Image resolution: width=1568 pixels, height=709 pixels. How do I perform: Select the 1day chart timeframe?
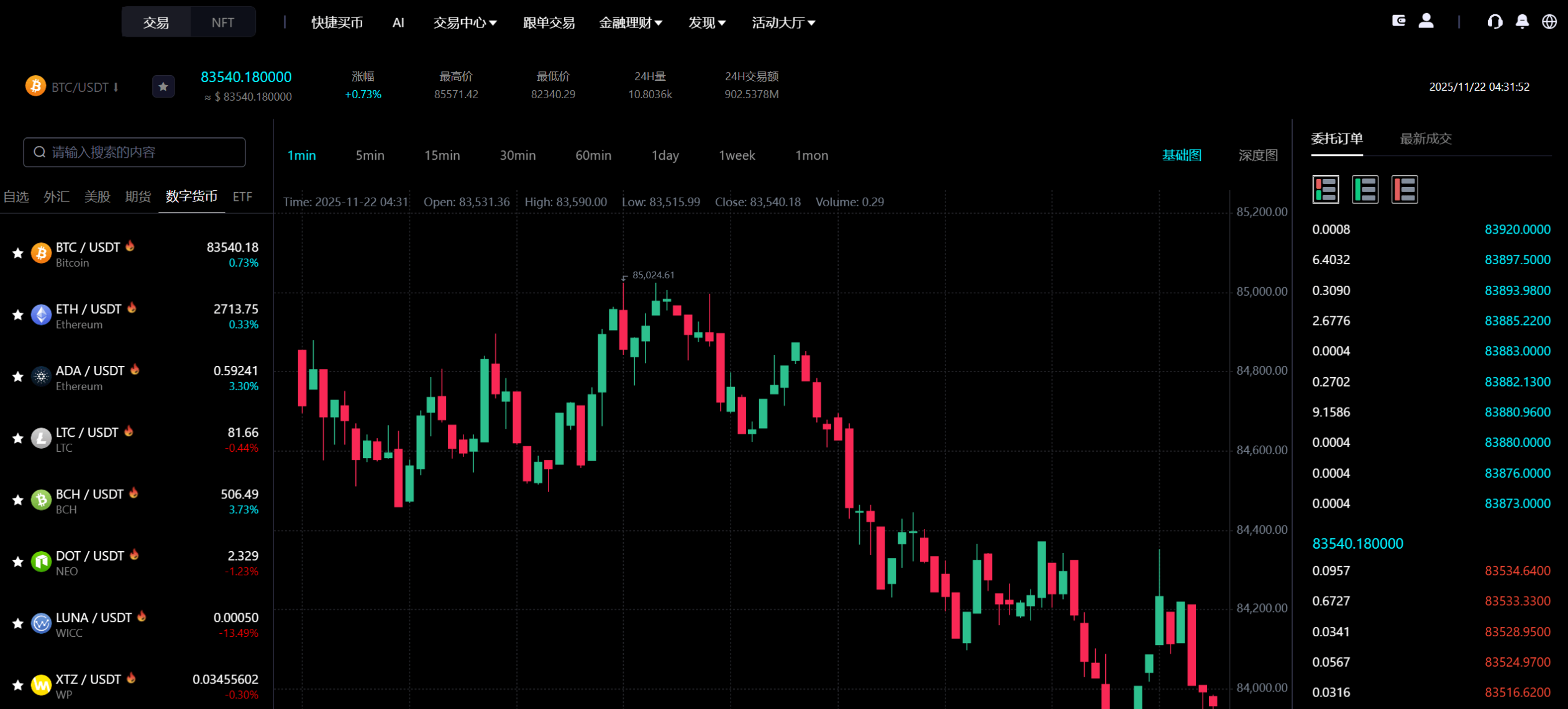tap(665, 155)
